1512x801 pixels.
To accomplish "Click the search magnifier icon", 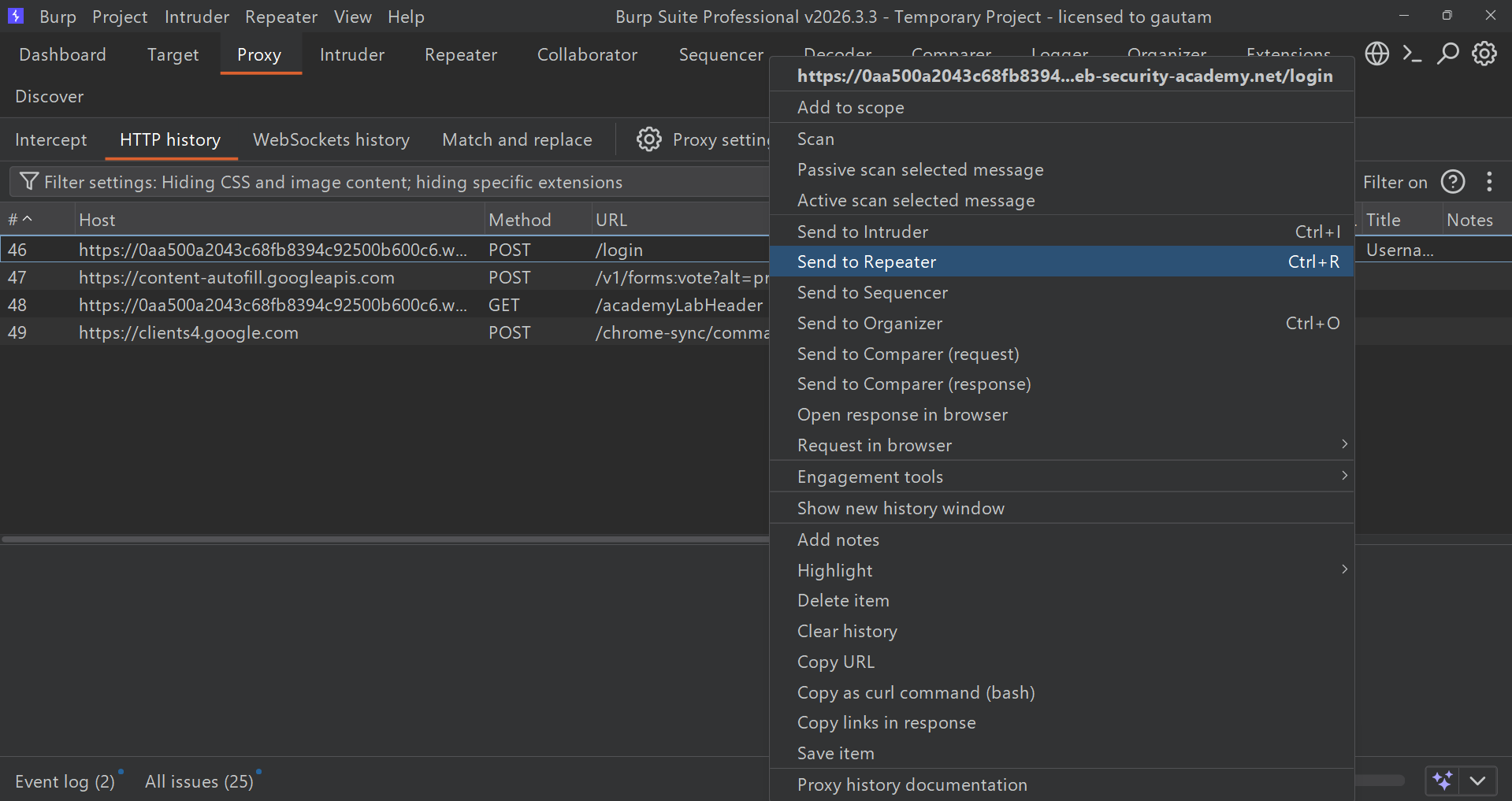I will click(x=1448, y=54).
